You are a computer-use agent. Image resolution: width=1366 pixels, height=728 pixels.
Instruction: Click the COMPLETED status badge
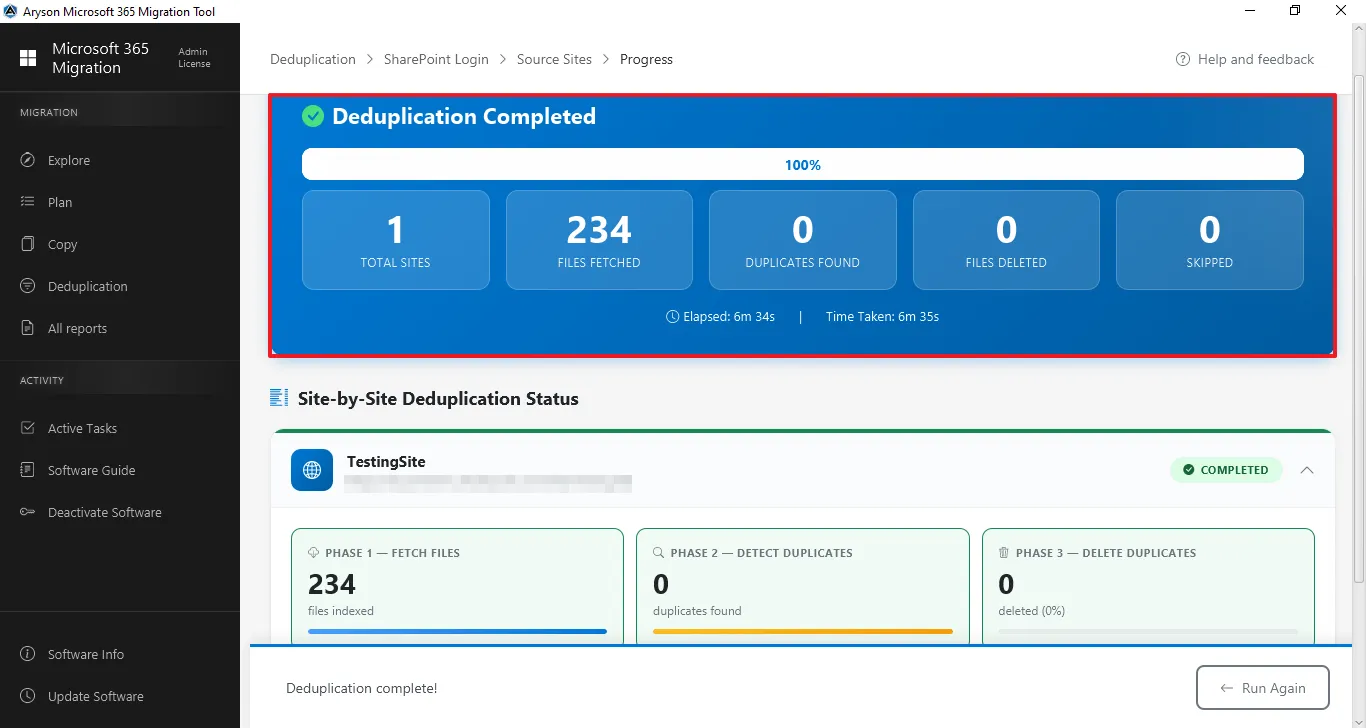coord(1226,470)
